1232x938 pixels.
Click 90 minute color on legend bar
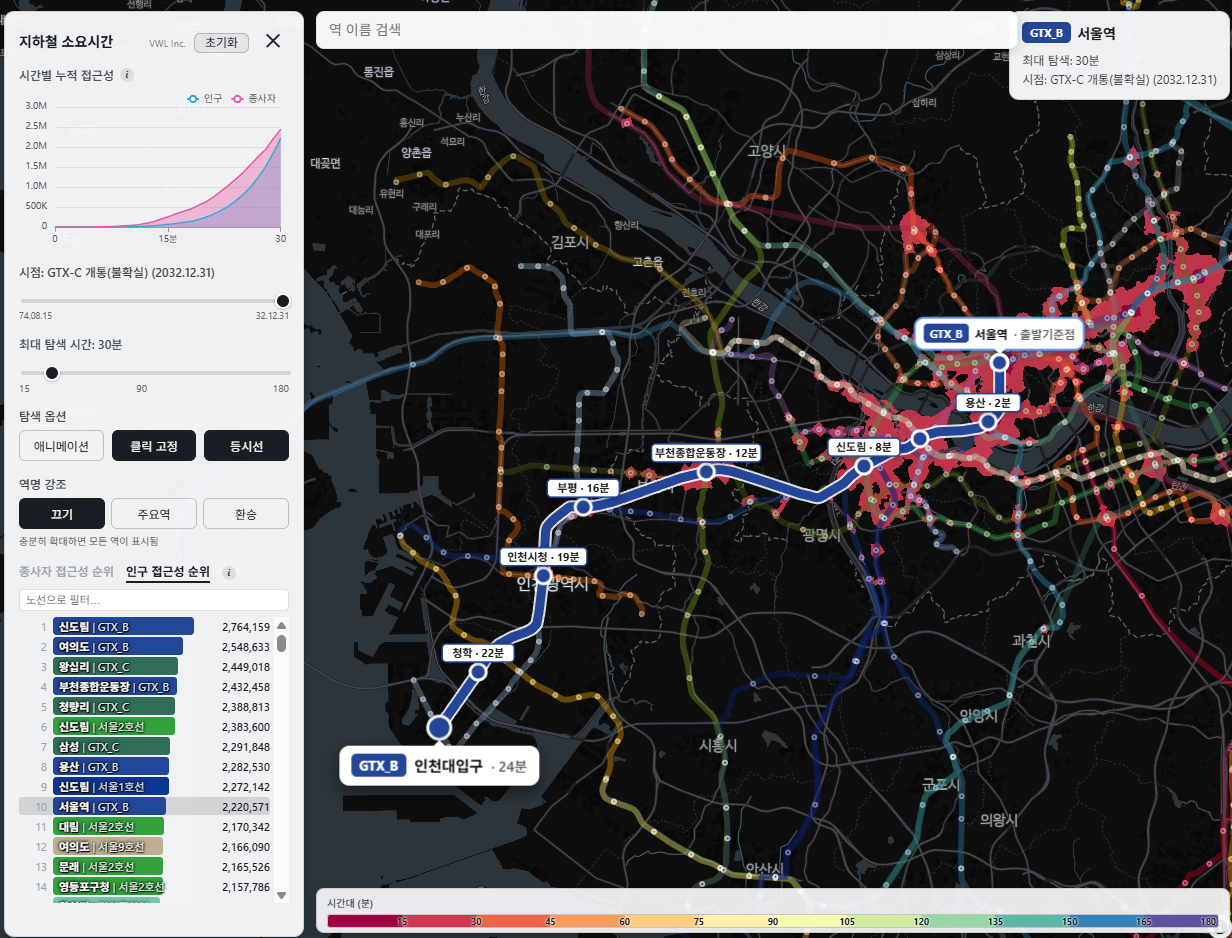773,921
